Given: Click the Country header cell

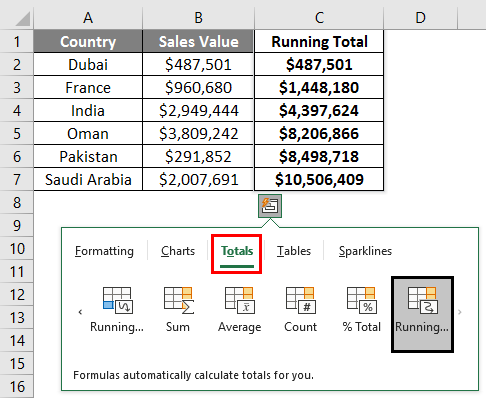Looking at the screenshot, I should 88,41.
